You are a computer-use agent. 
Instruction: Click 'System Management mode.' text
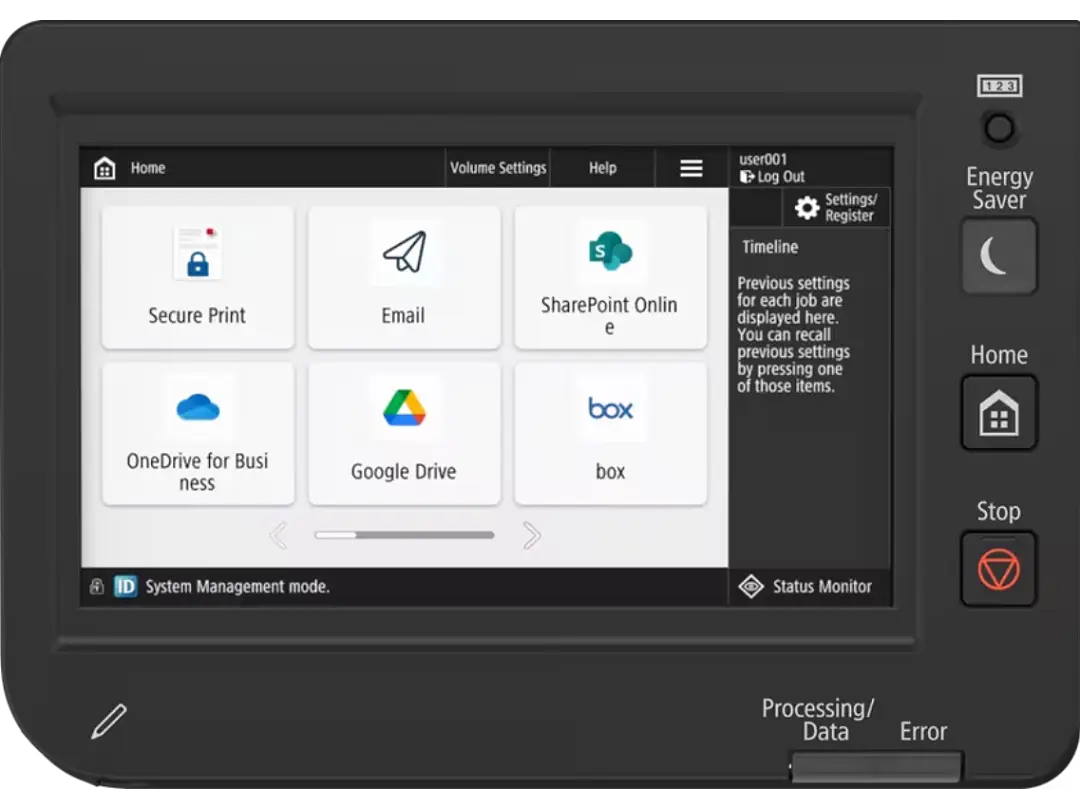(238, 586)
